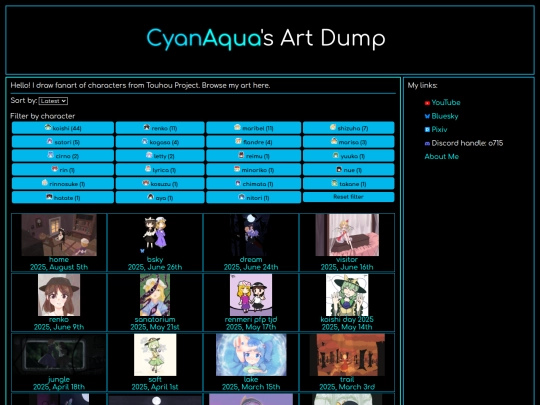The height and width of the screenshot is (405, 540).
Task: Click the YouTube logo icon
Action: [x=427, y=103]
